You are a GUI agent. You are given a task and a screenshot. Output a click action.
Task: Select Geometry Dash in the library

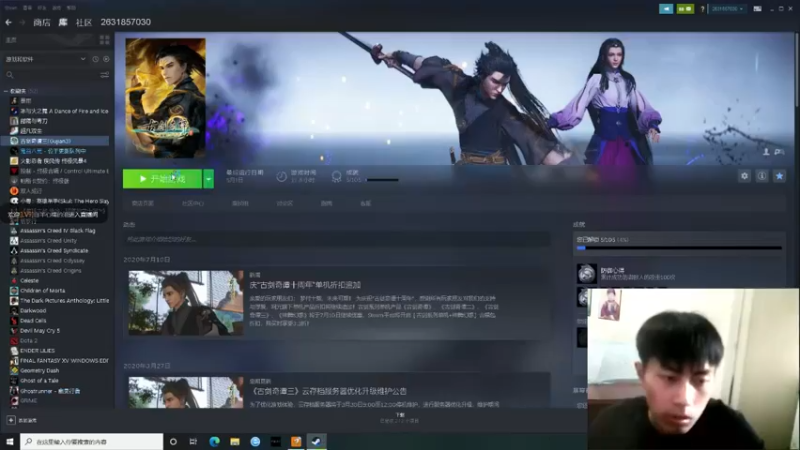[39, 371]
